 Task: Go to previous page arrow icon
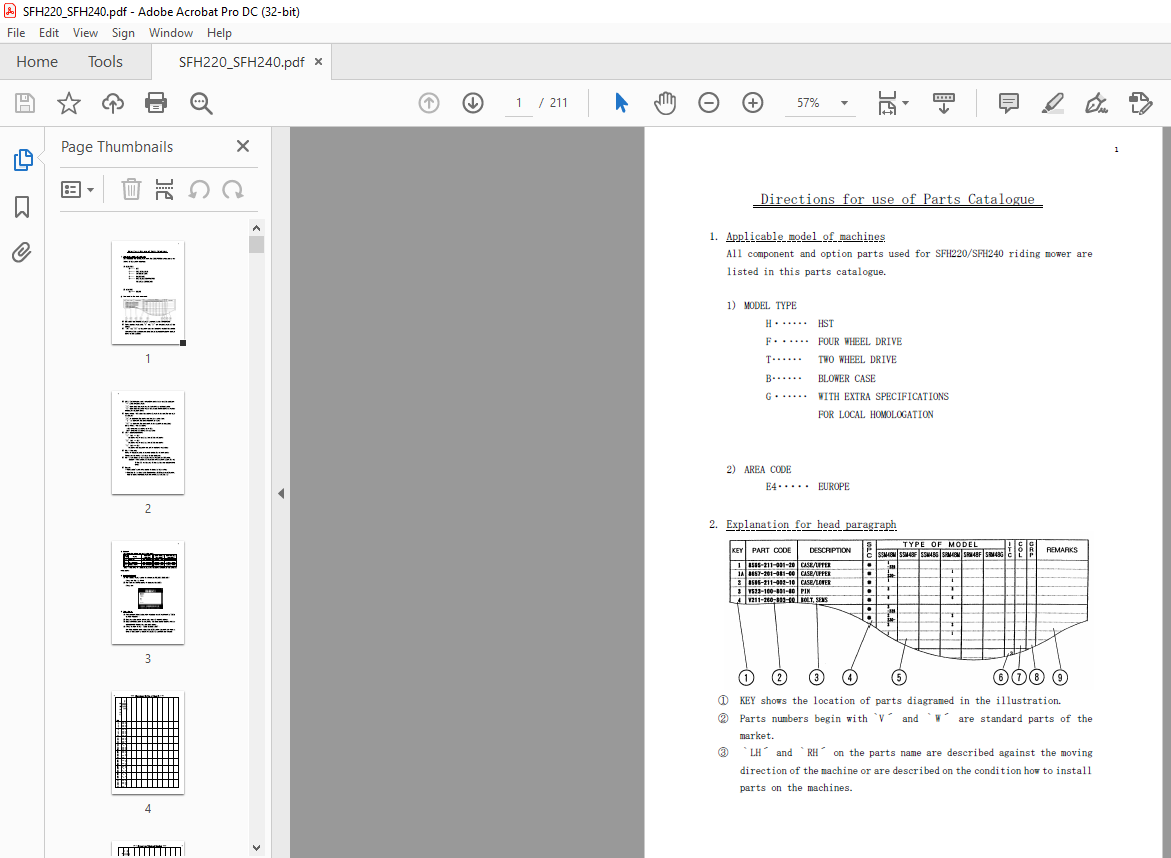pyautogui.click(x=429, y=103)
